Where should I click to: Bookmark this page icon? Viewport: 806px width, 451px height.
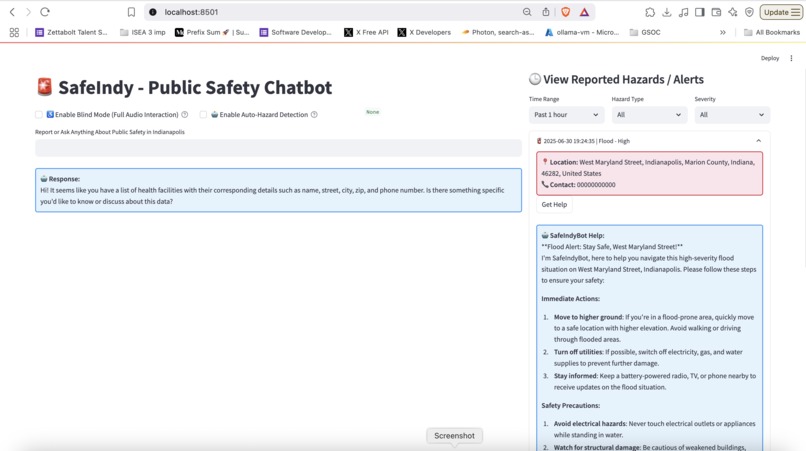[131, 12]
